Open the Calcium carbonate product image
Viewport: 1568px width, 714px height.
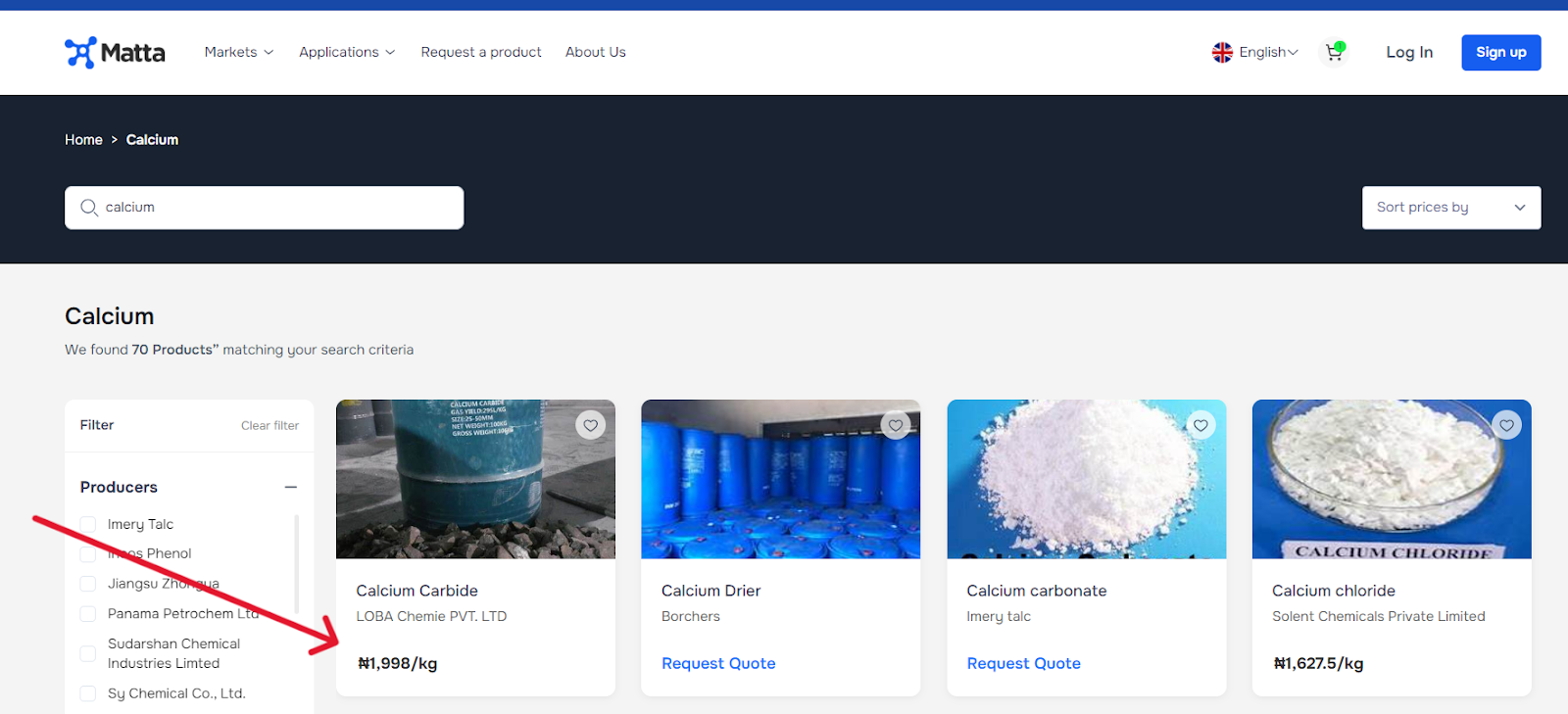1087,479
